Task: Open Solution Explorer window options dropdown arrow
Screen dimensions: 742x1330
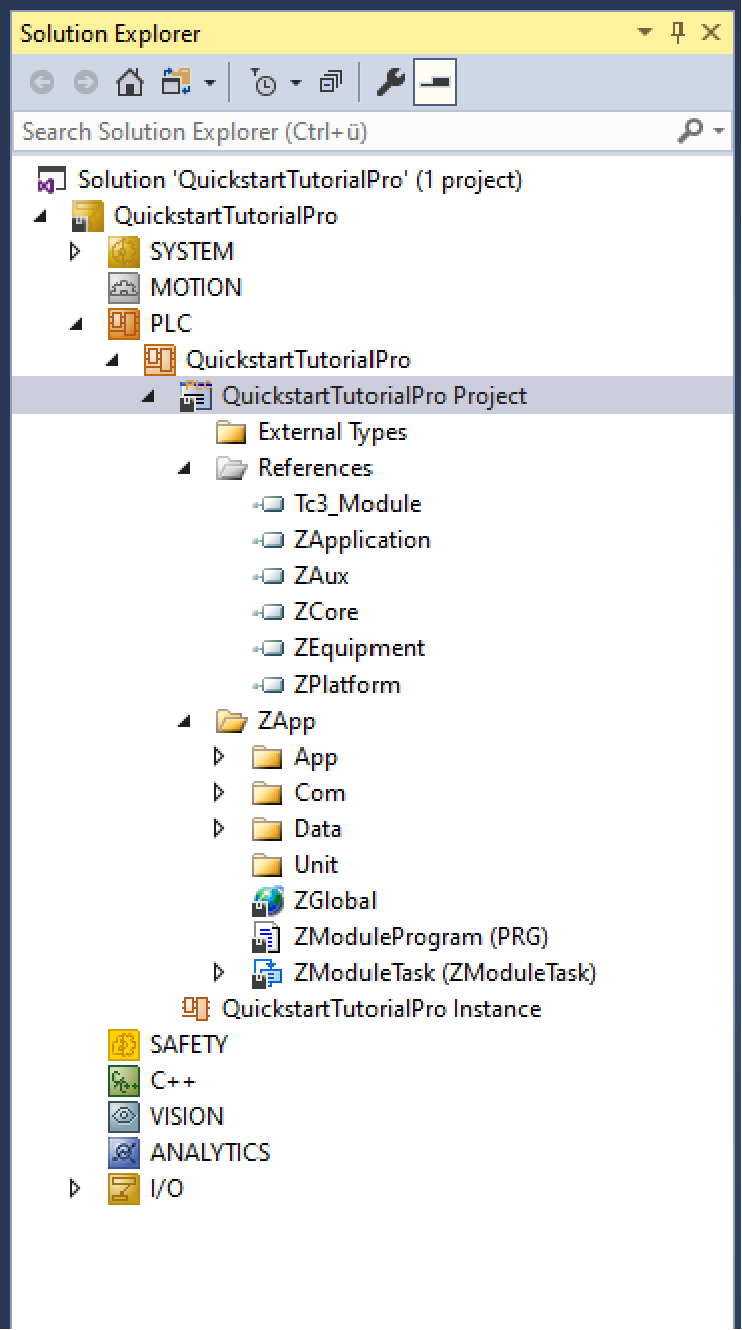Action: 645,33
